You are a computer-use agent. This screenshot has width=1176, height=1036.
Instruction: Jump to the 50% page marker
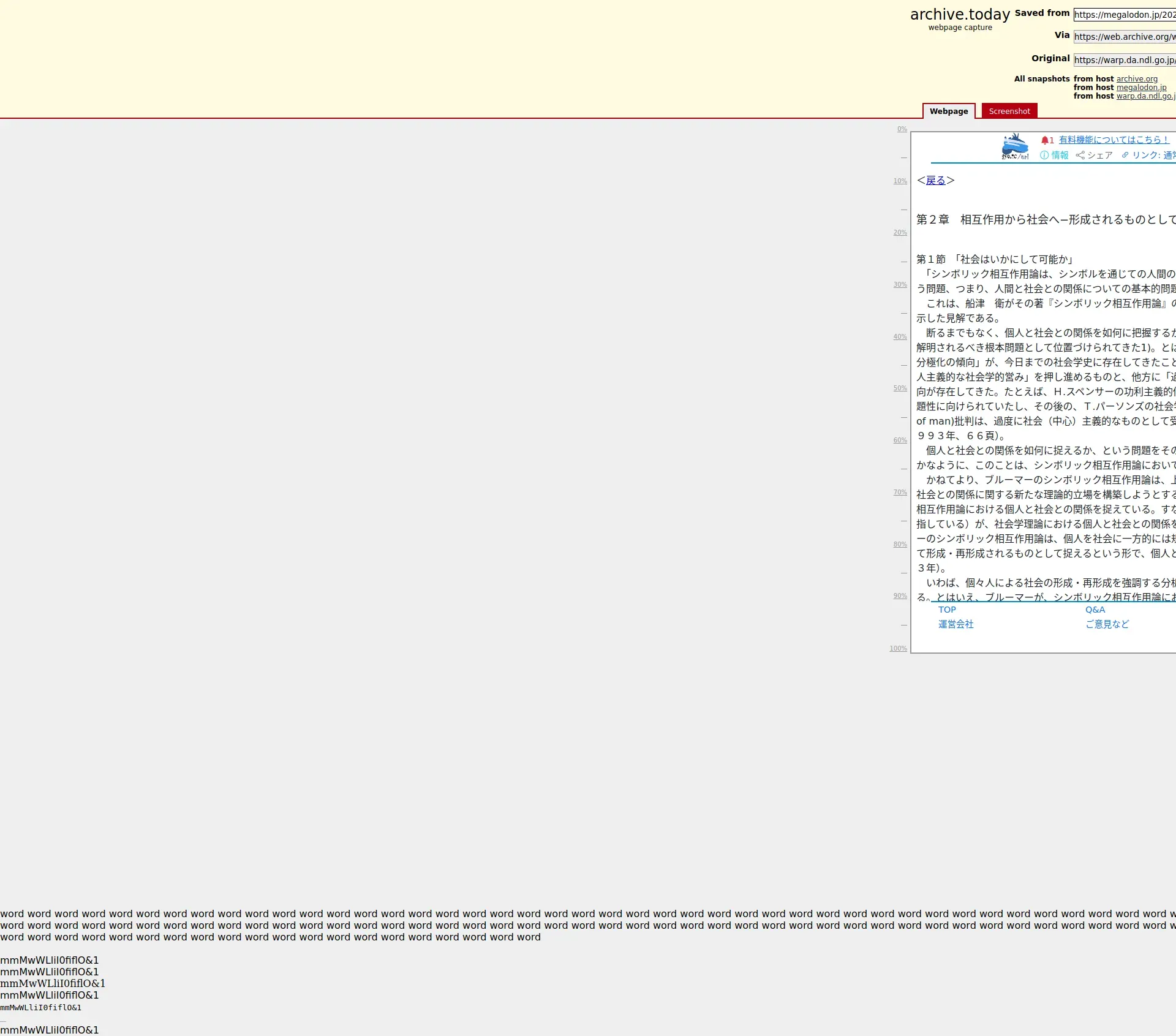900,388
